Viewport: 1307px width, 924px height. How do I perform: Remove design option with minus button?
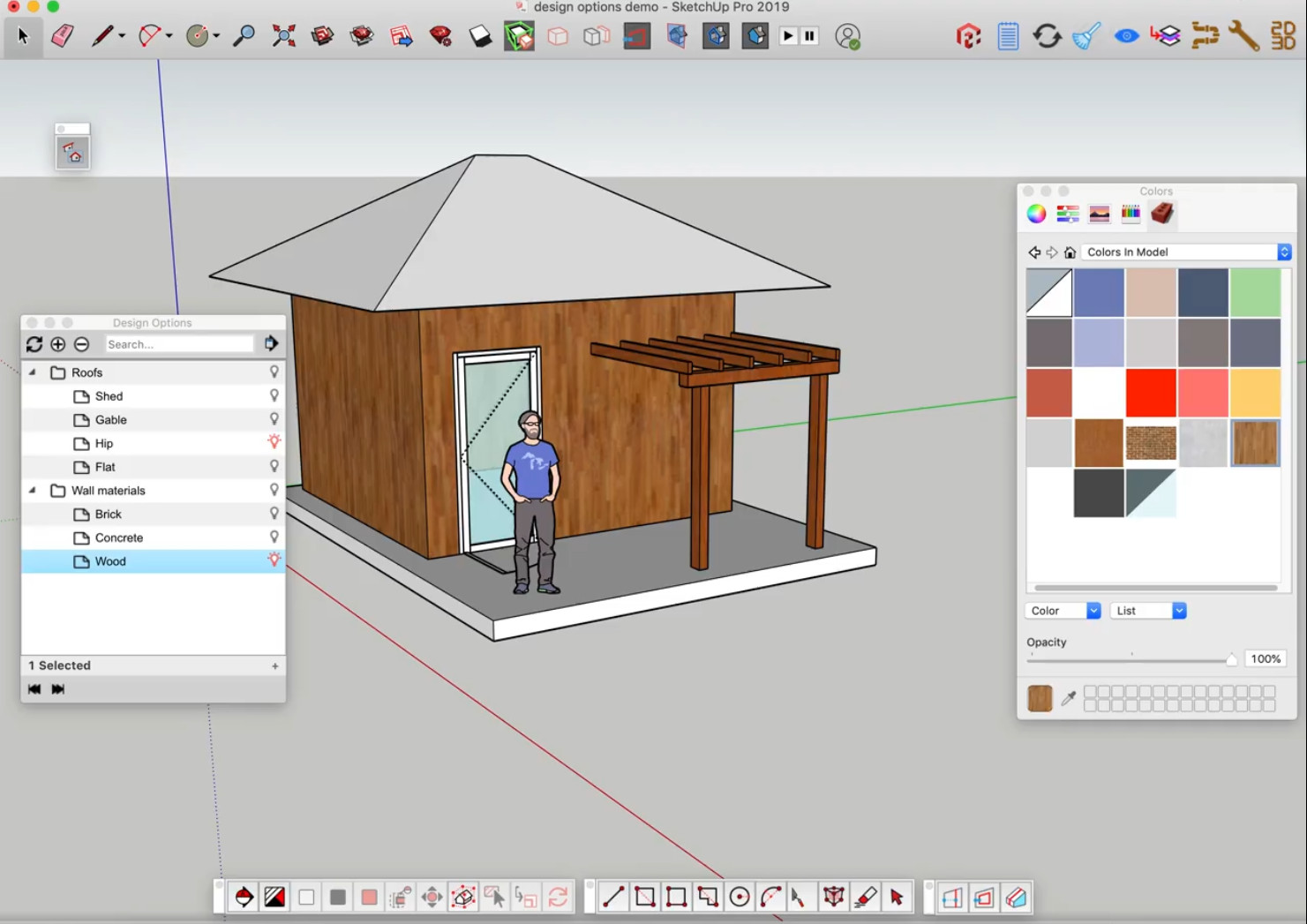[x=81, y=344]
